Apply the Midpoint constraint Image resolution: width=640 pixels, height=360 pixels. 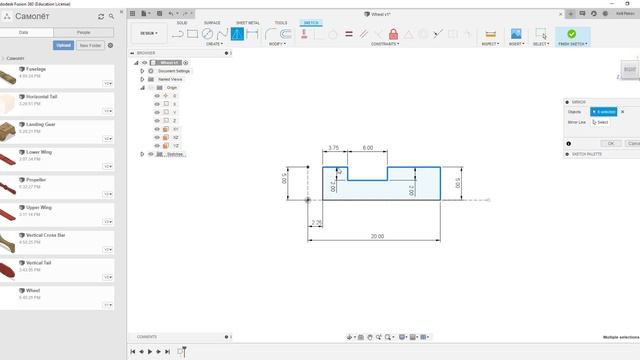pyautogui.click(x=408, y=34)
